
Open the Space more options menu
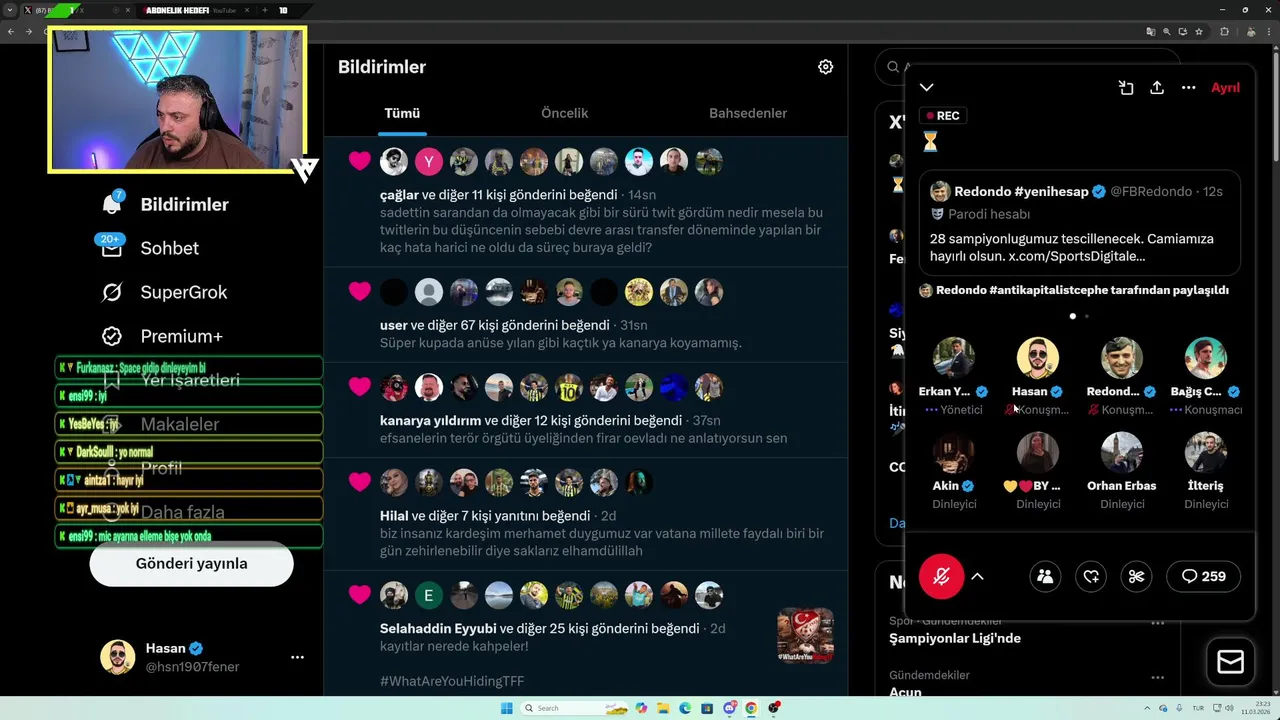pos(1188,88)
